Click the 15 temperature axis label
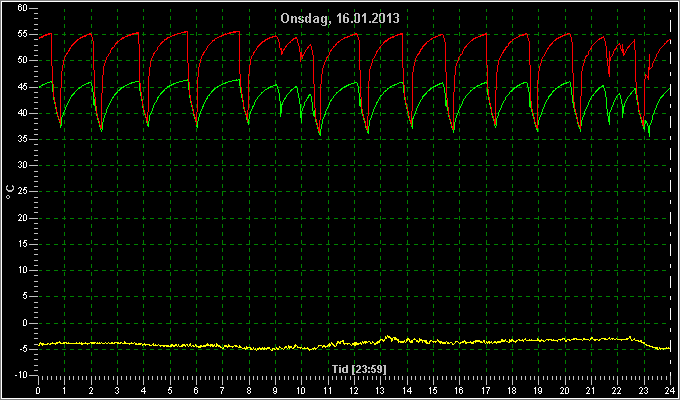Viewport: 680px width, 400px height. [23, 244]
